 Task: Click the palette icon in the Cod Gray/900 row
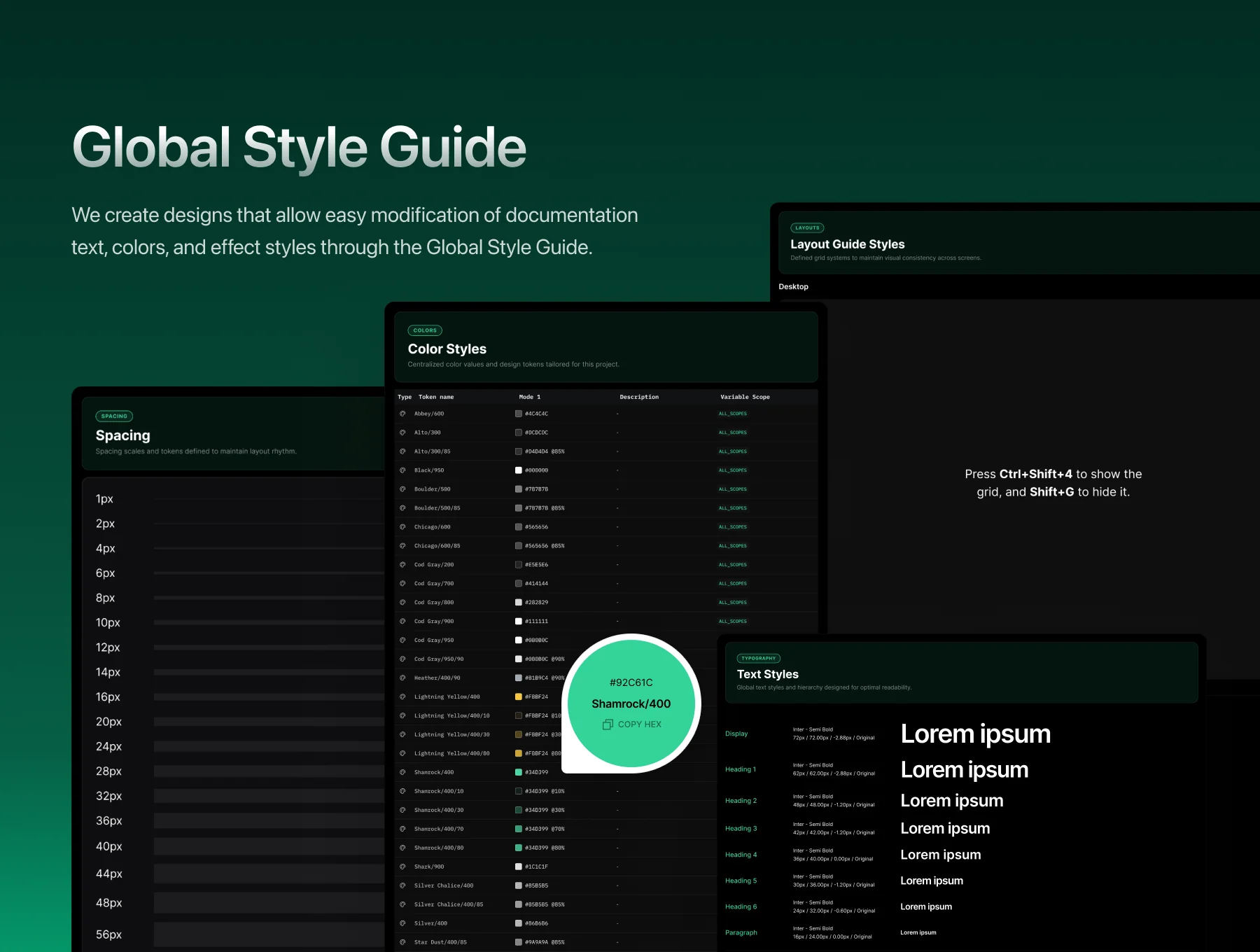coord(402,622)
